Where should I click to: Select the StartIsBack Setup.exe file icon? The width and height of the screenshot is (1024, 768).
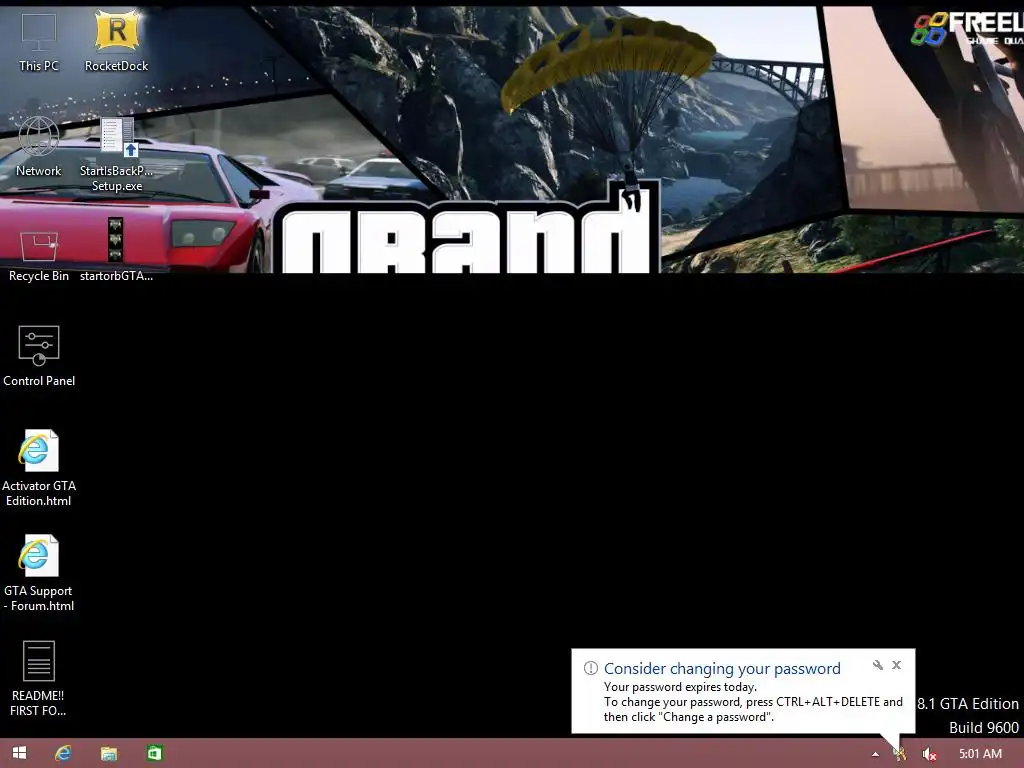pos(116,155)
